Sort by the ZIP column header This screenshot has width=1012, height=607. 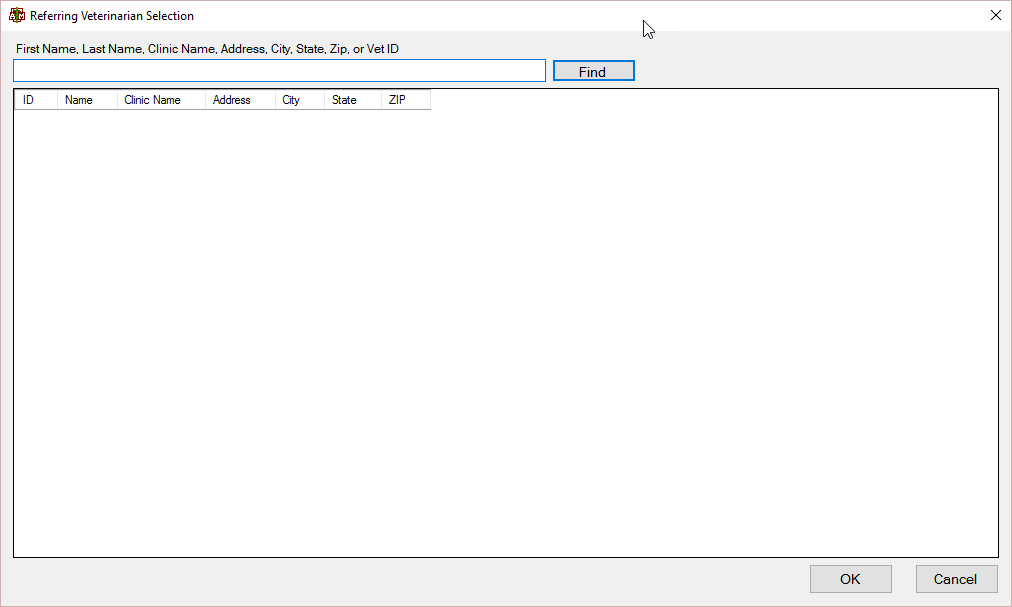tap(405, 100)
